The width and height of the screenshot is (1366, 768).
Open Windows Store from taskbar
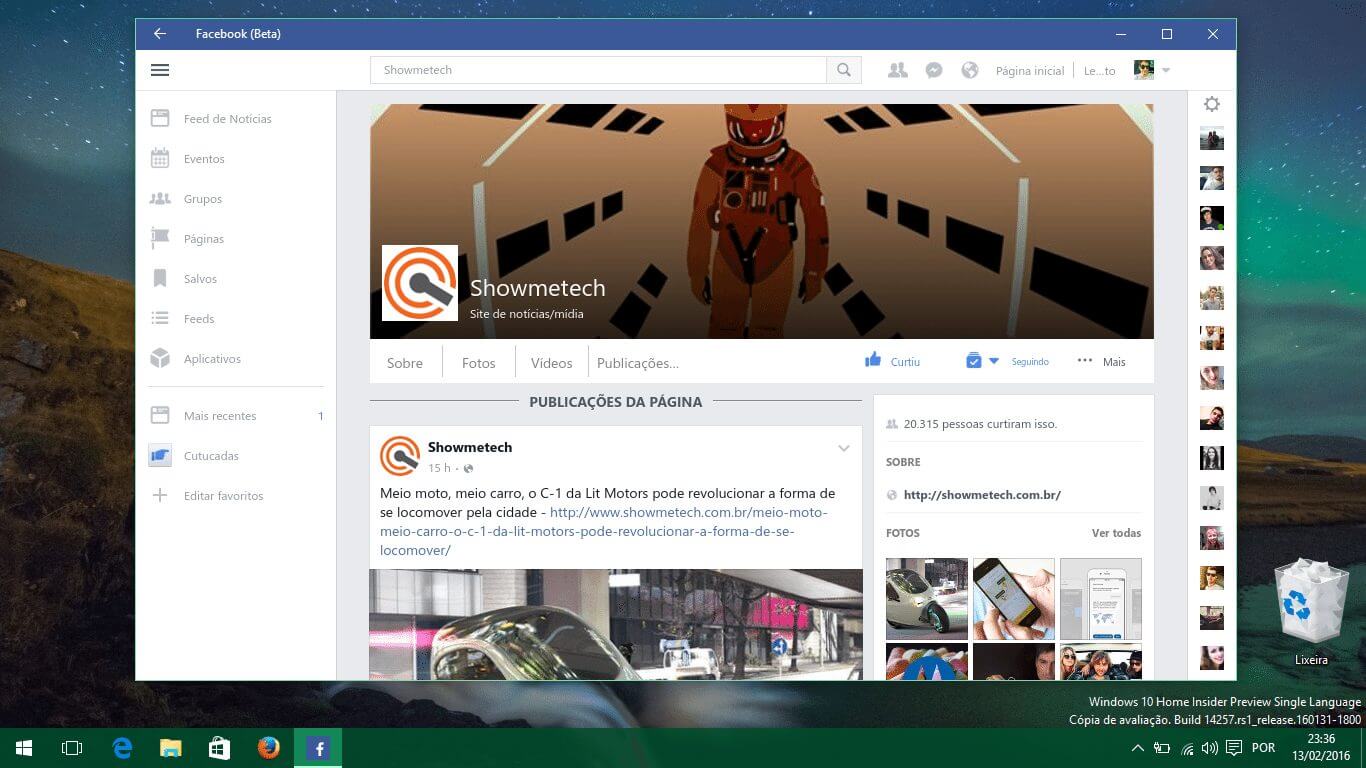[x=219, y=748]
